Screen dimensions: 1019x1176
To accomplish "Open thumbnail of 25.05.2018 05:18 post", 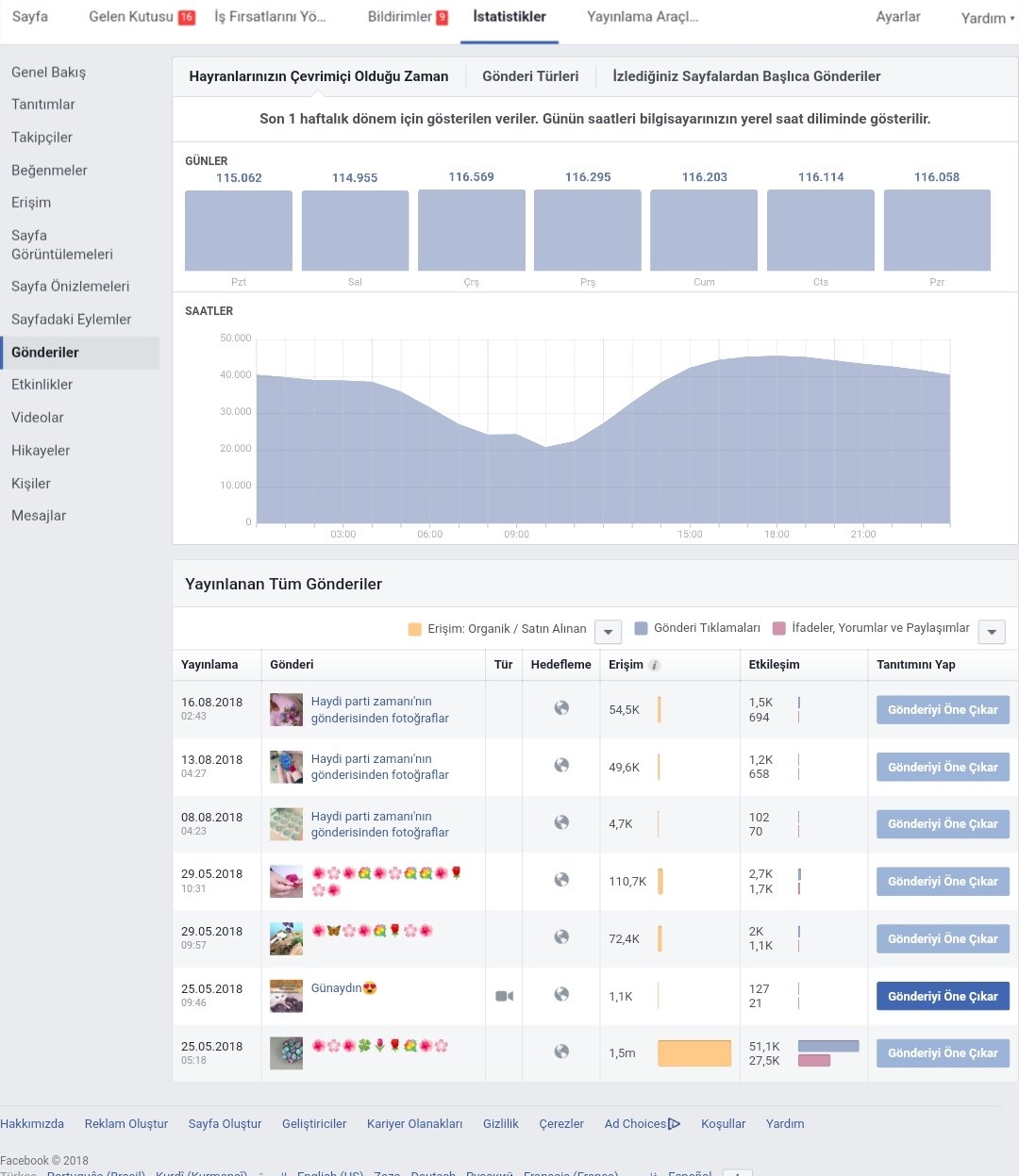I will 286,1053.
